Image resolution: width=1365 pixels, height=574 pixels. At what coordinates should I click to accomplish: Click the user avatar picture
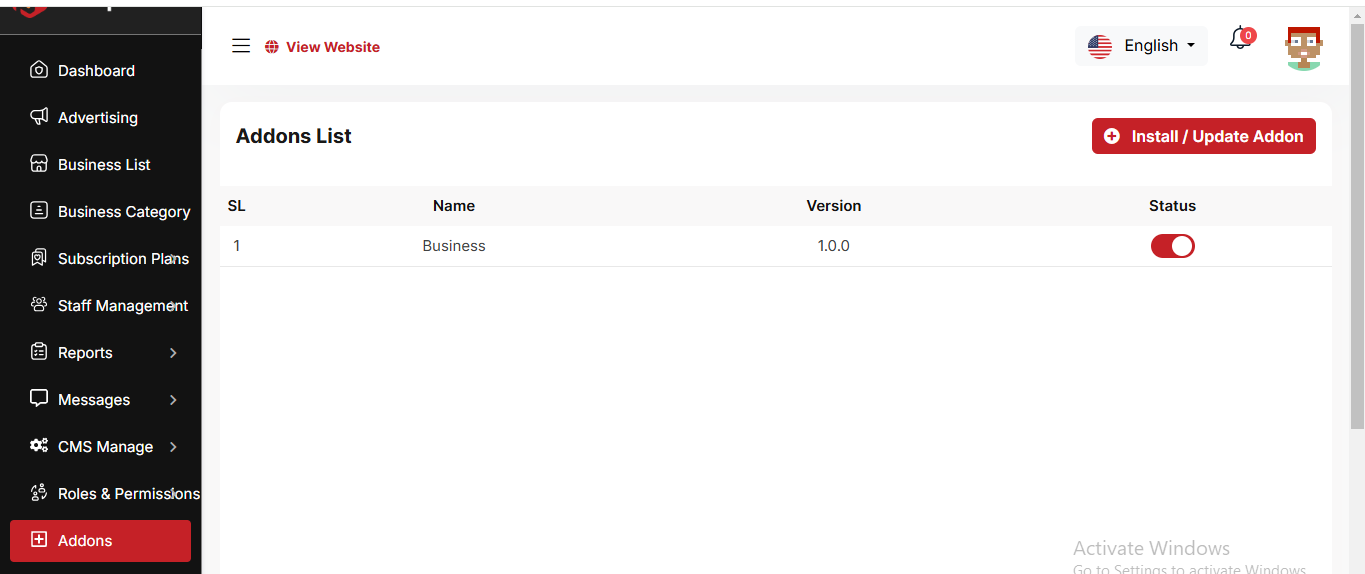click(1303, 47)
